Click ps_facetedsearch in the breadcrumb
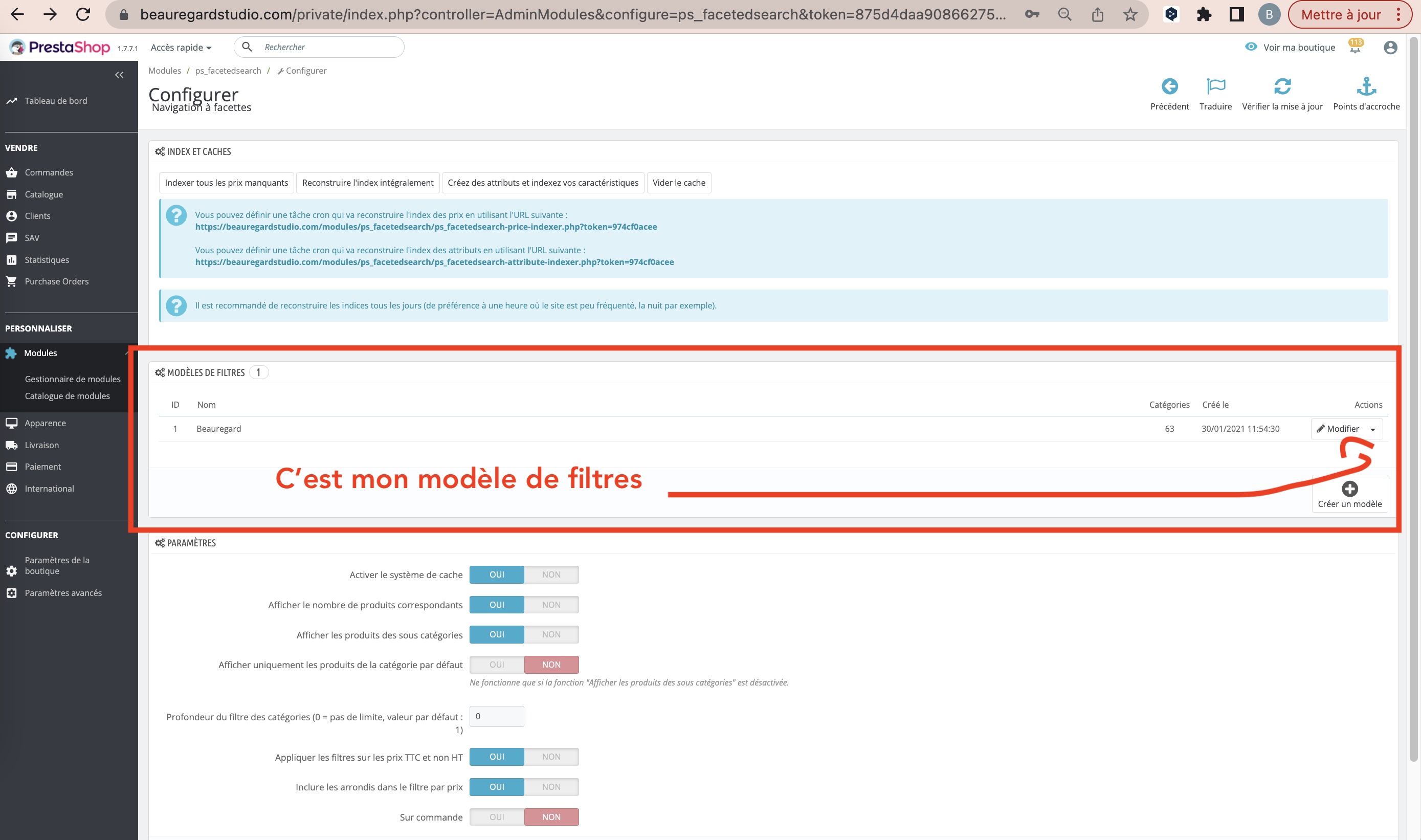This screenshot has height=840, width=1421. [228, 70]
